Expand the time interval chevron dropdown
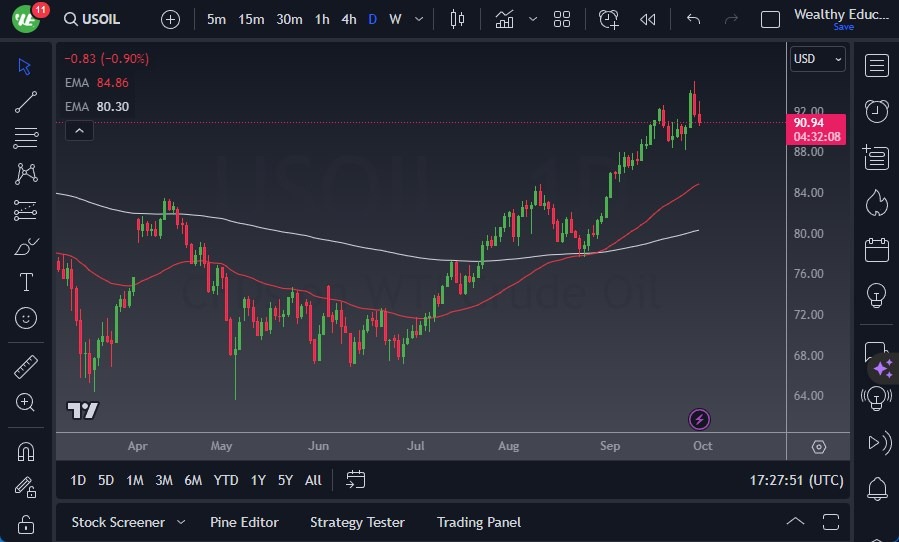899x542 pixels. coord(420,19)
